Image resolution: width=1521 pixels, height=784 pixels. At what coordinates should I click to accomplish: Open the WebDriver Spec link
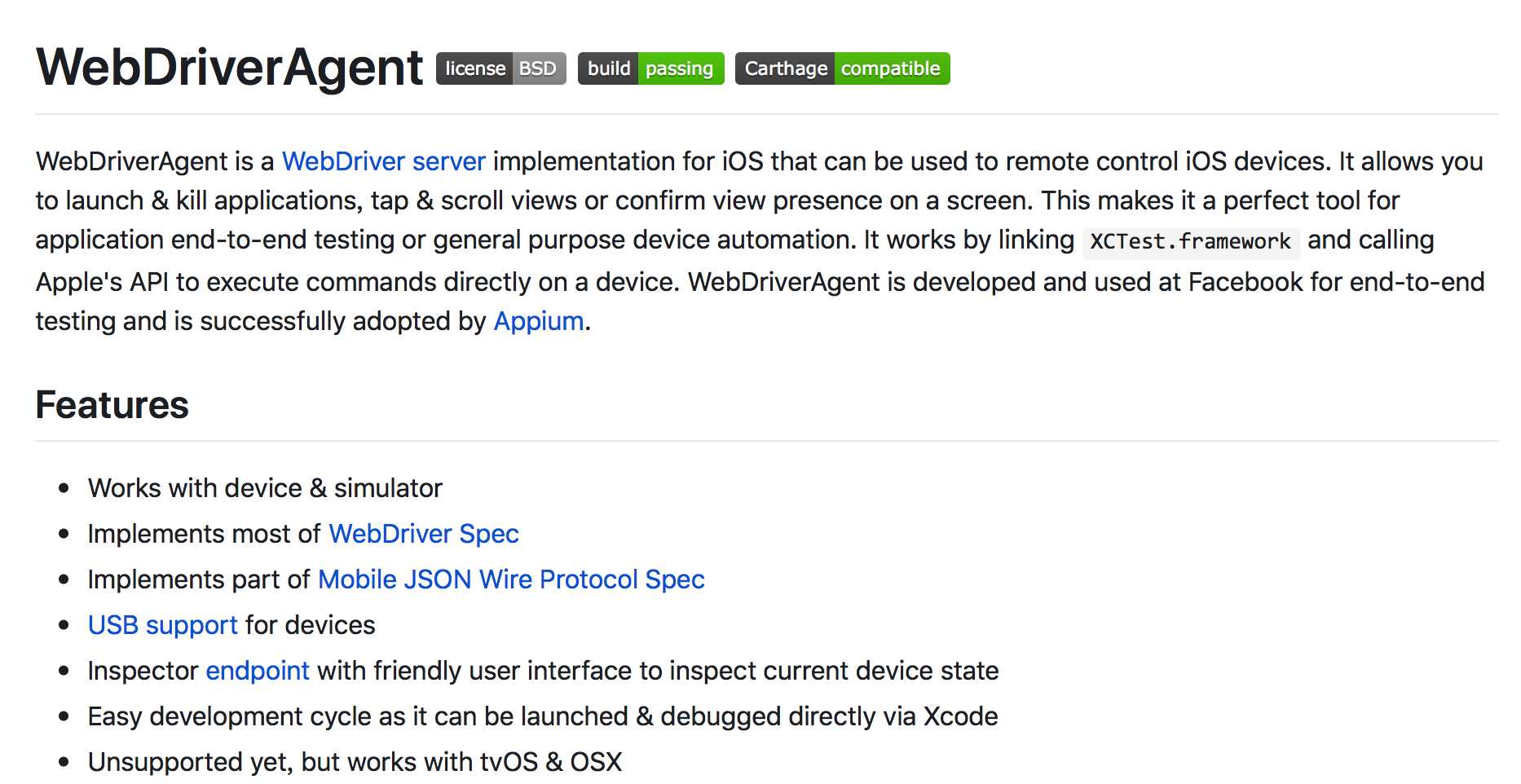pos(423,534)
